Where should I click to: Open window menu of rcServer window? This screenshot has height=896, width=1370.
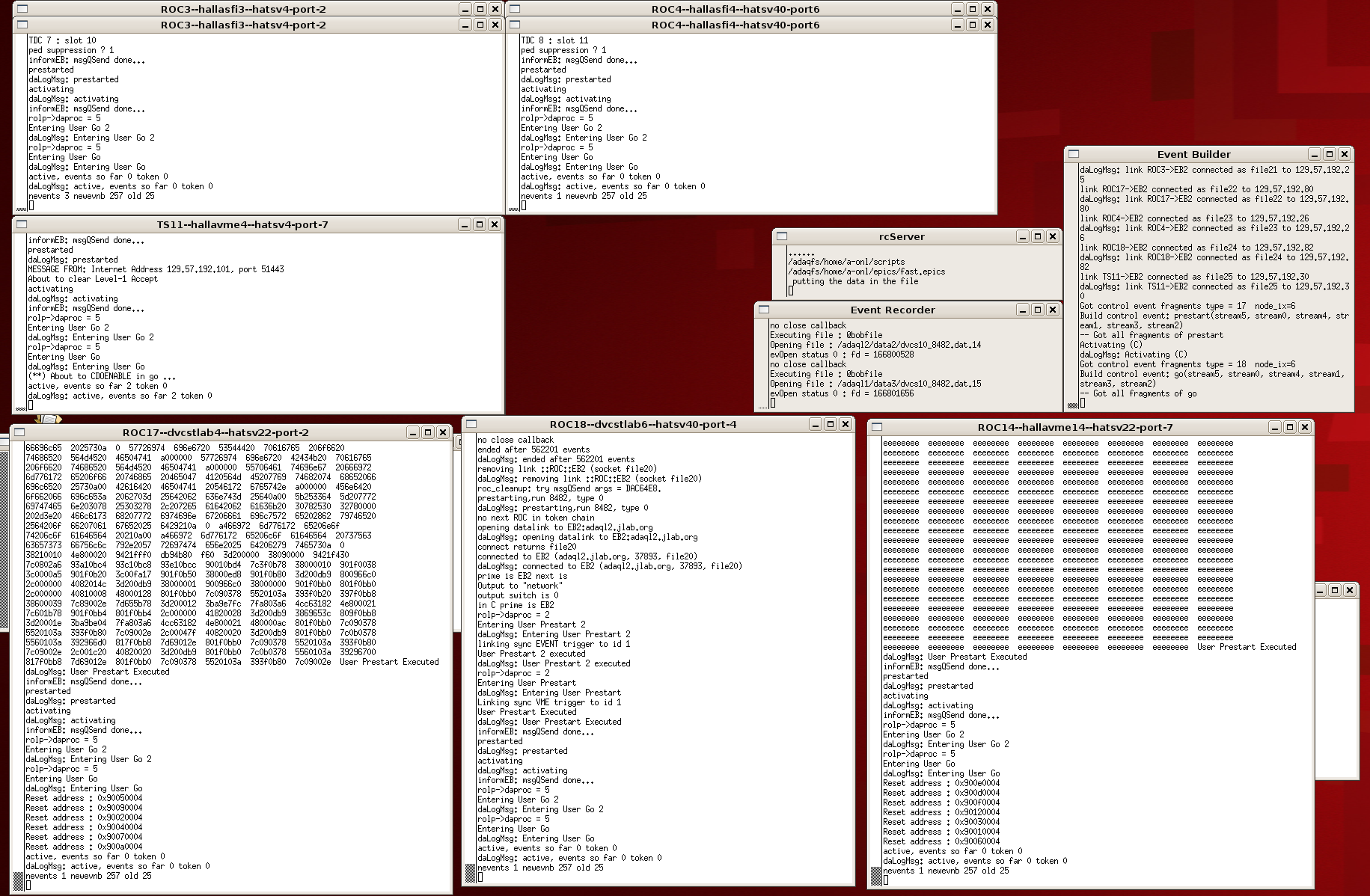point(782,236)
